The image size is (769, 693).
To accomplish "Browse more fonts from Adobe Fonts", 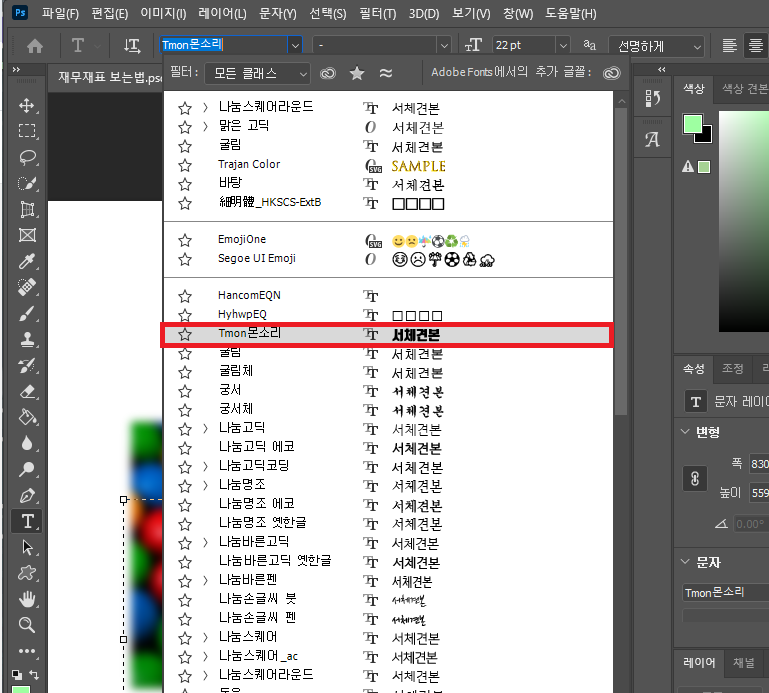I will (x=612, y=74).
